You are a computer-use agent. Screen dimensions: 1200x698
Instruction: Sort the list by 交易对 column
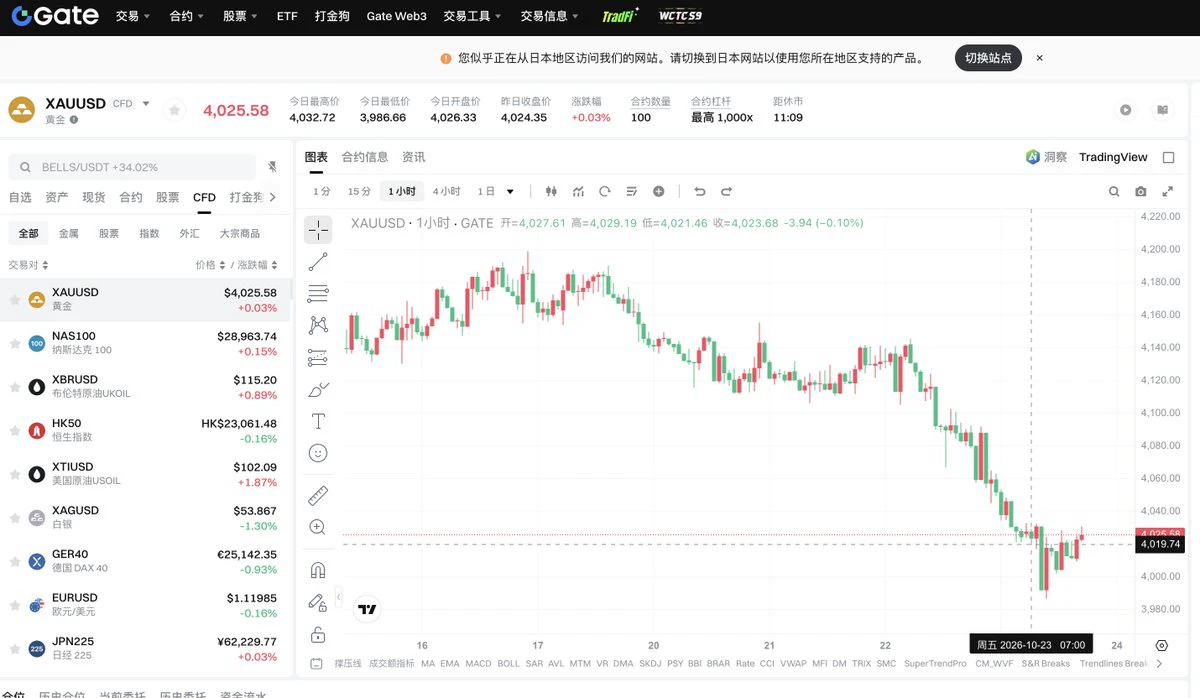coord(29,265)
